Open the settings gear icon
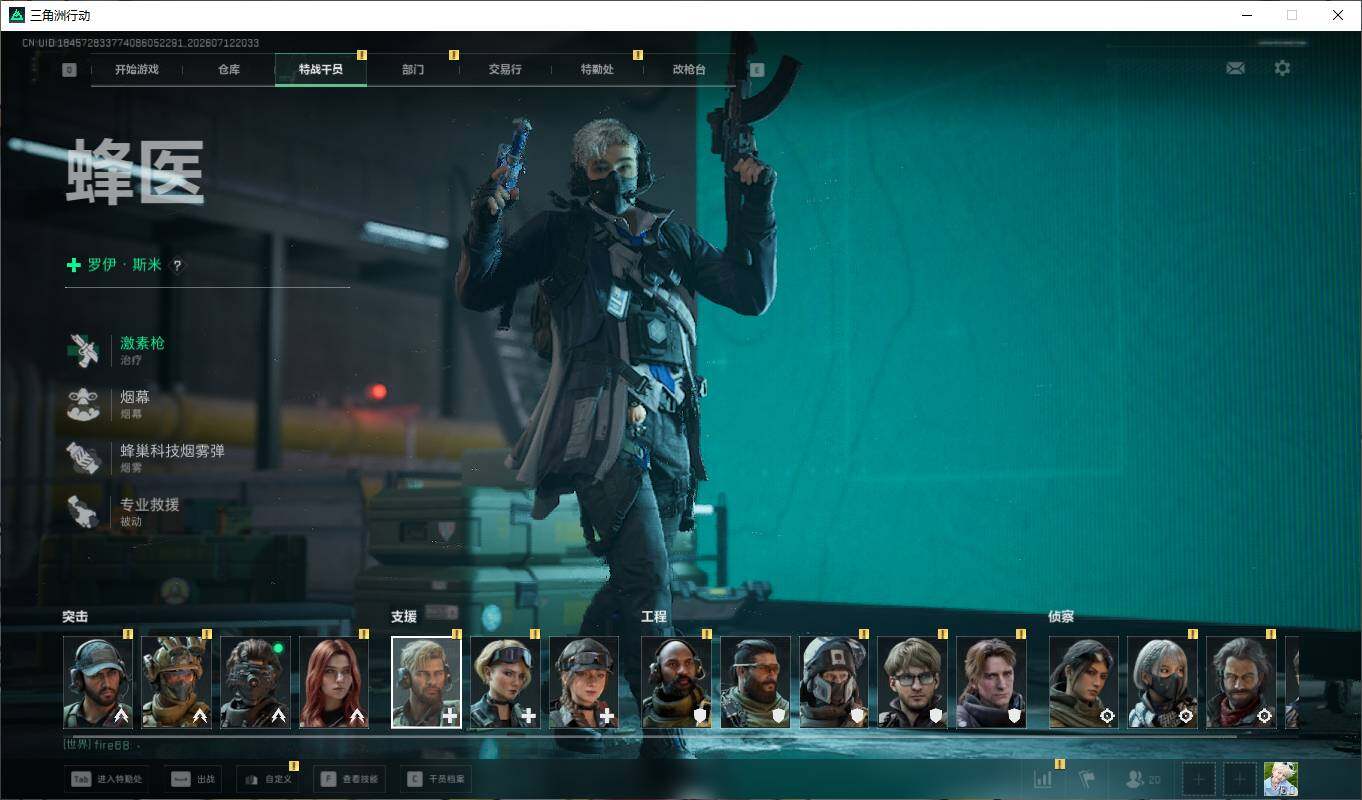Screen dimensions: 1362x800 [x=1282, y=68]
